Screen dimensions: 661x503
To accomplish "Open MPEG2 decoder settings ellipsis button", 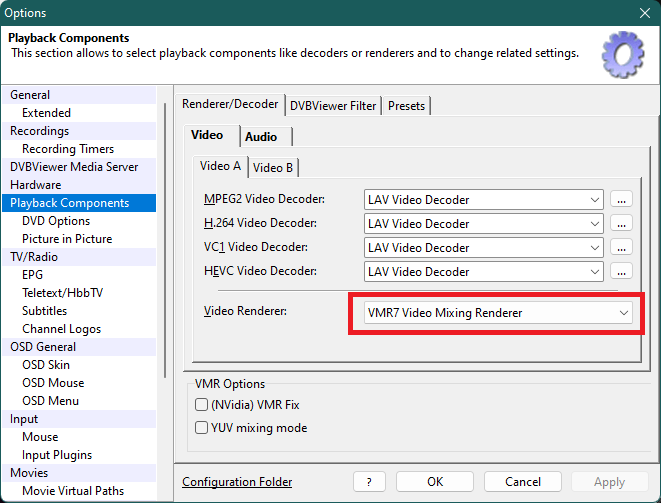I will click(622, 200).
